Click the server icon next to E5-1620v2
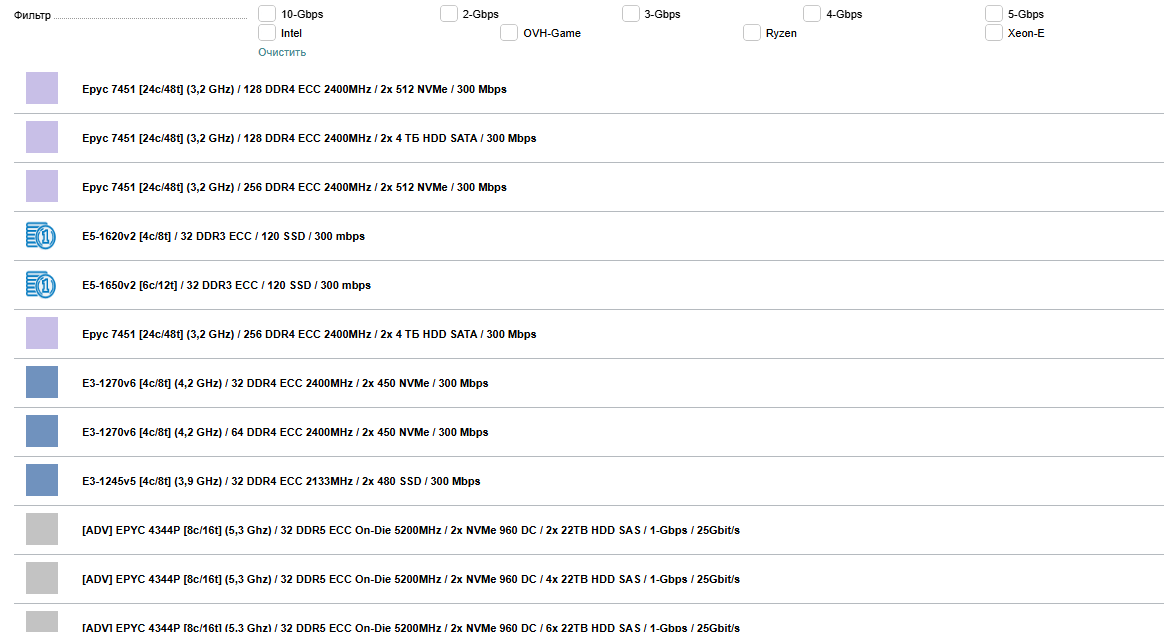 click(42, 235)
